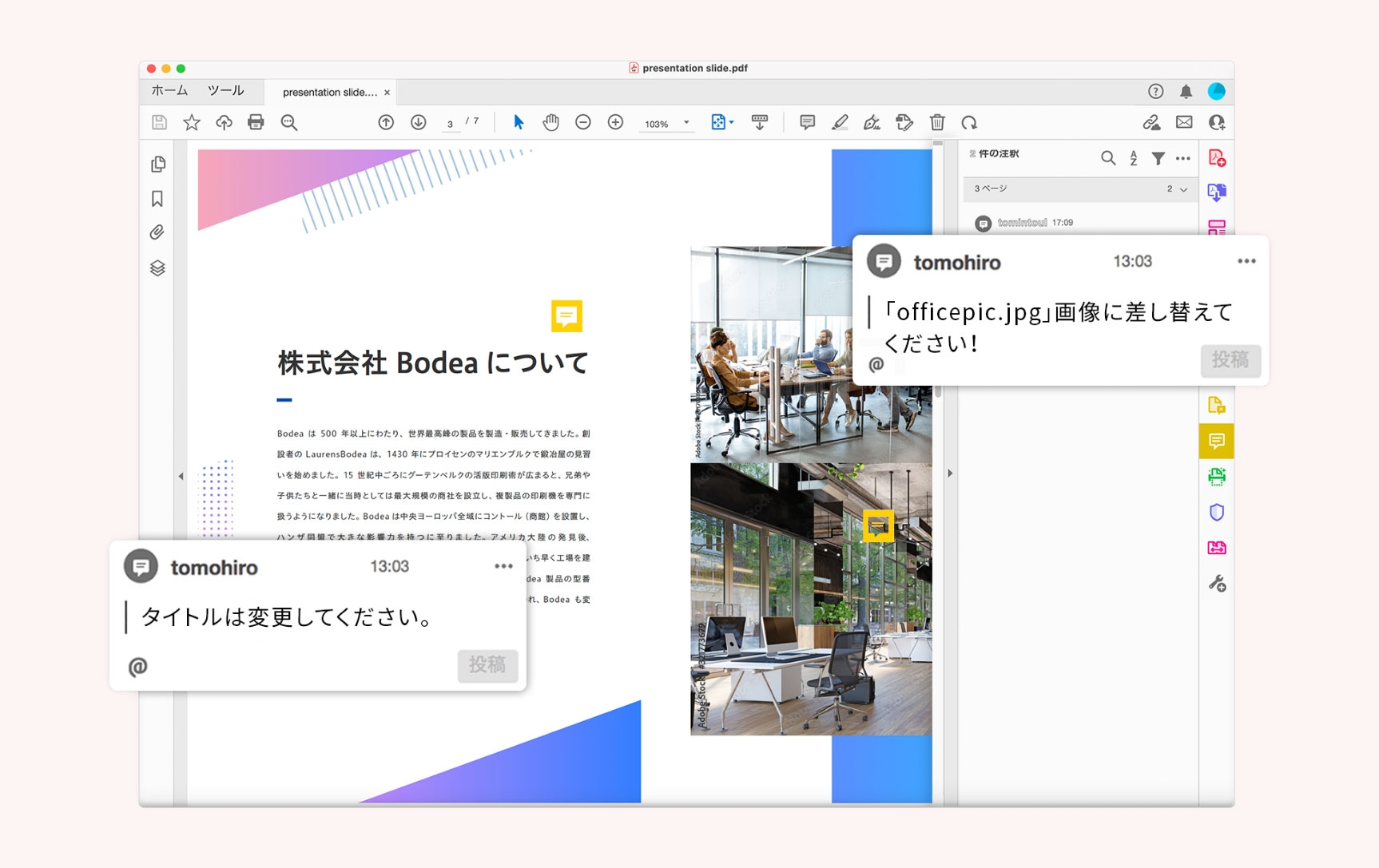Open the attachments paperclip panel
This screenshot has width=1379, height=868.
pos(157,232)
